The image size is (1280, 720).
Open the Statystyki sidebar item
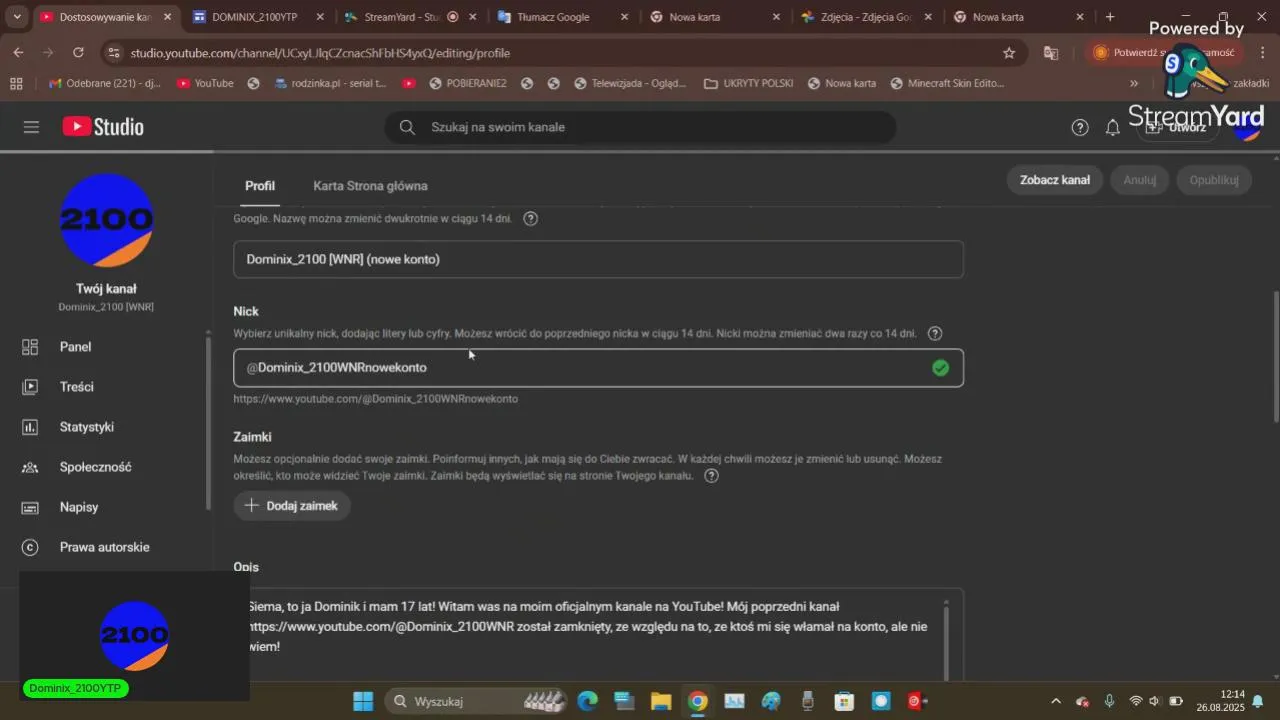(104, 427)
